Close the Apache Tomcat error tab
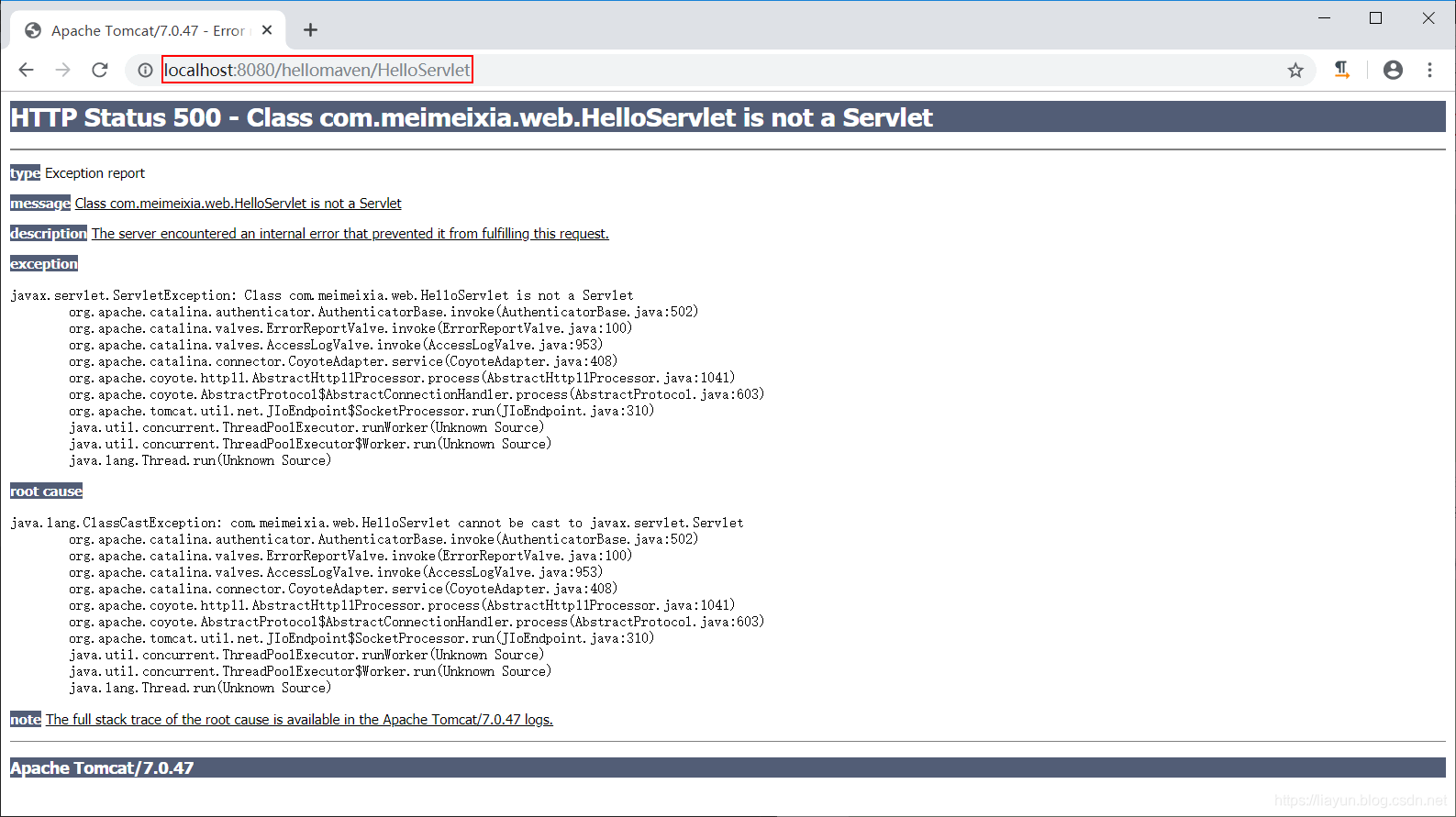The image size is (1456, 817). coord(267,30)
